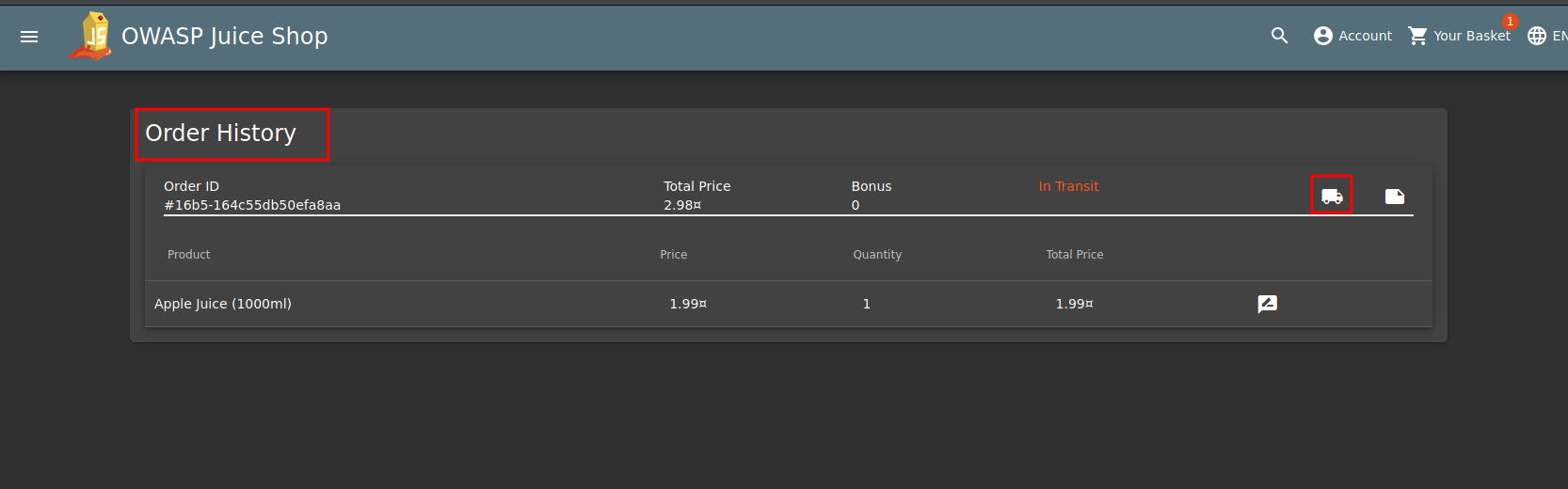This screenshot has width=1568, height=489.
Task: Expand the EN language selector
Action: pos(1560,36)
